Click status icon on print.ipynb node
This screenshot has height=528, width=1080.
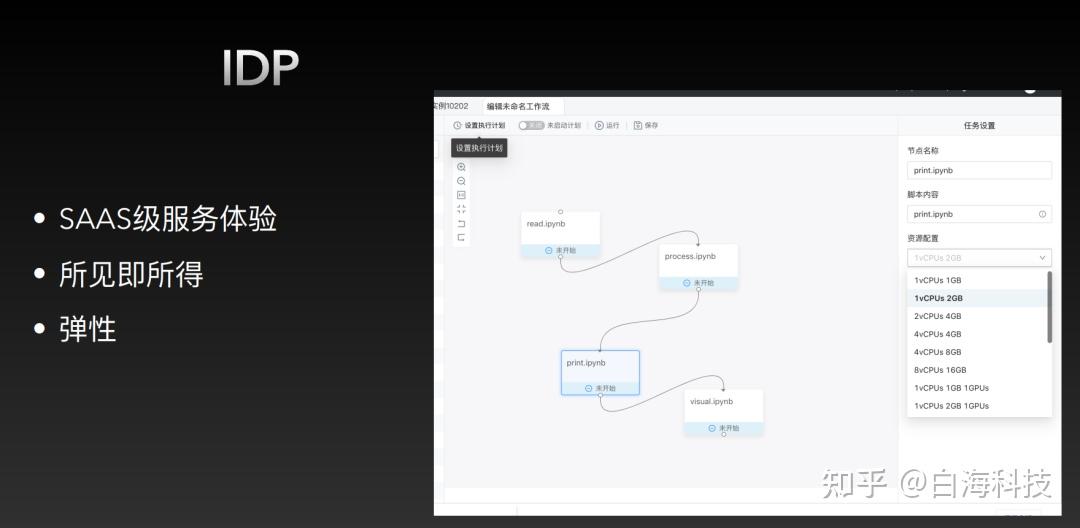point(588,388)
